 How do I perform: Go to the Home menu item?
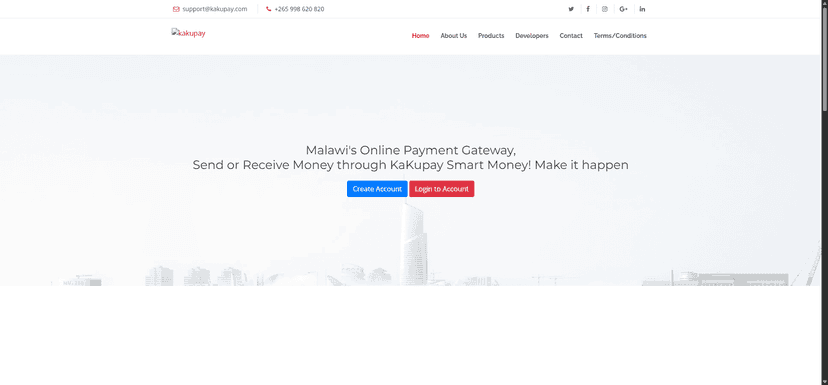click(x=420, y=36)
